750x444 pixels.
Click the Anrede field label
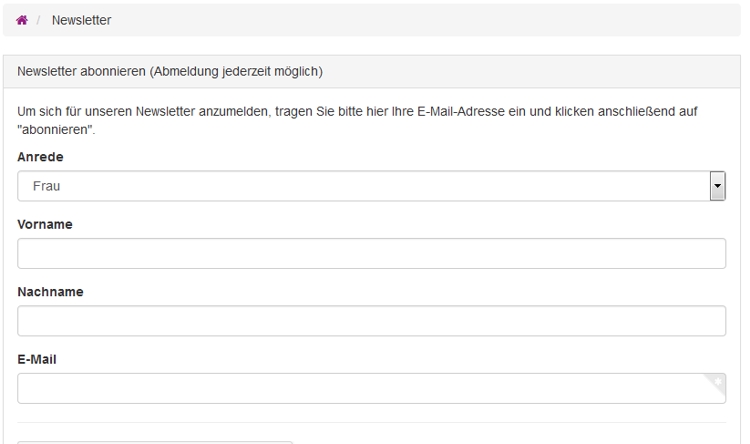(x=39, y=157)
